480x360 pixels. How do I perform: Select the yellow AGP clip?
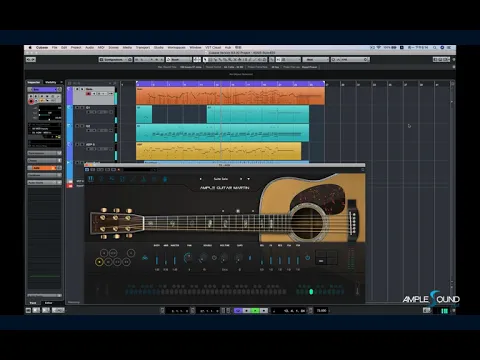[218, 151]
